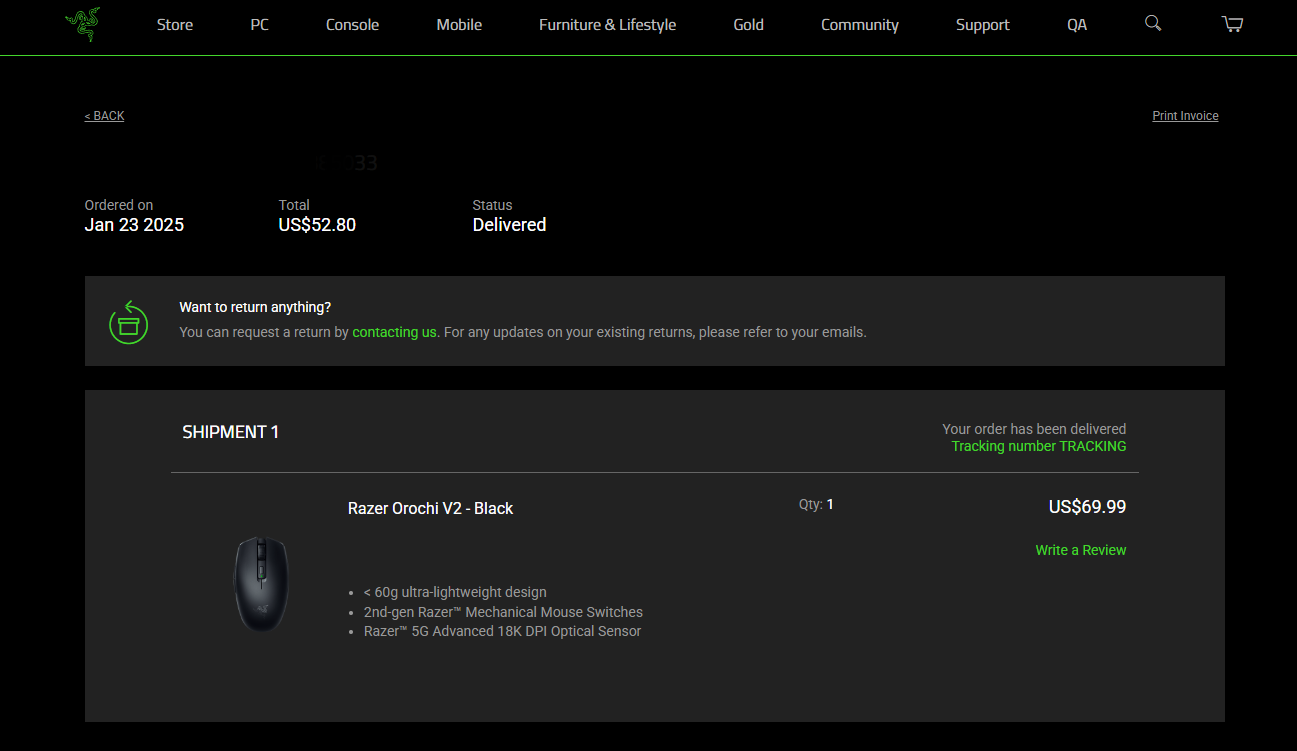Click the Qty: 1 label
Viewport: 1297px width, 751px height.
816,505
